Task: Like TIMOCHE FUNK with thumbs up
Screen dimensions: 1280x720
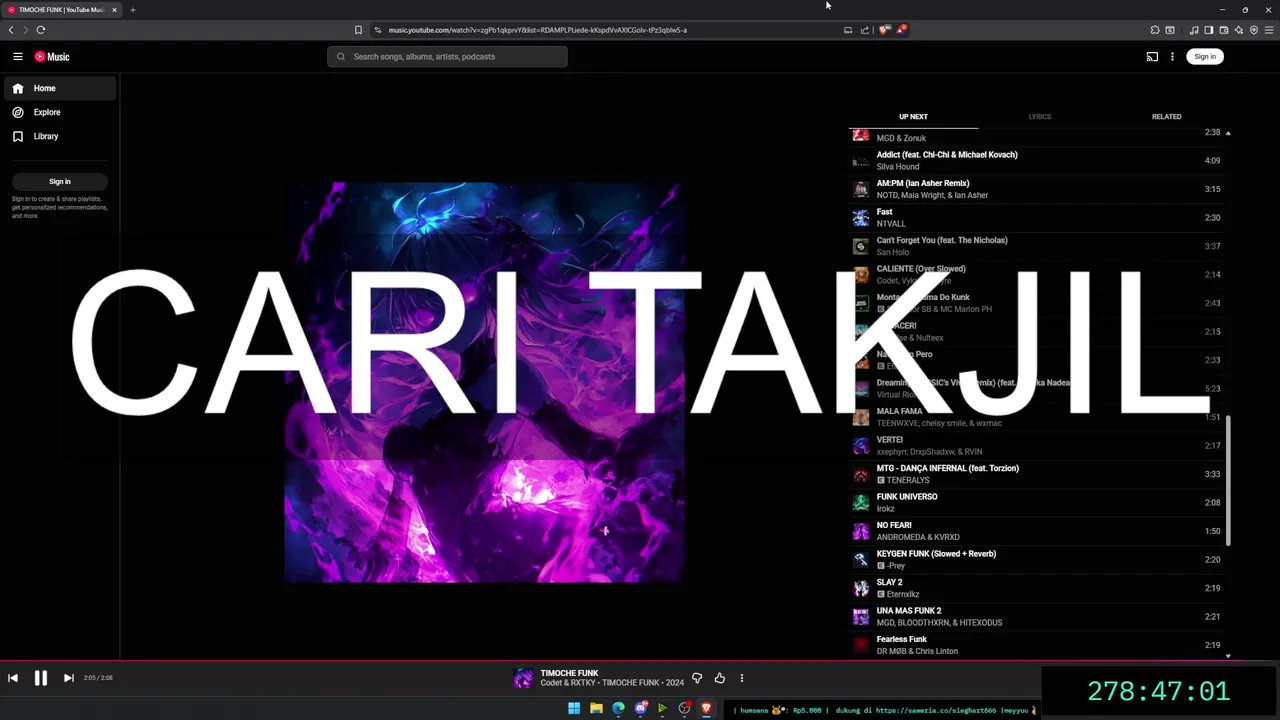Action: click(719, 678)
